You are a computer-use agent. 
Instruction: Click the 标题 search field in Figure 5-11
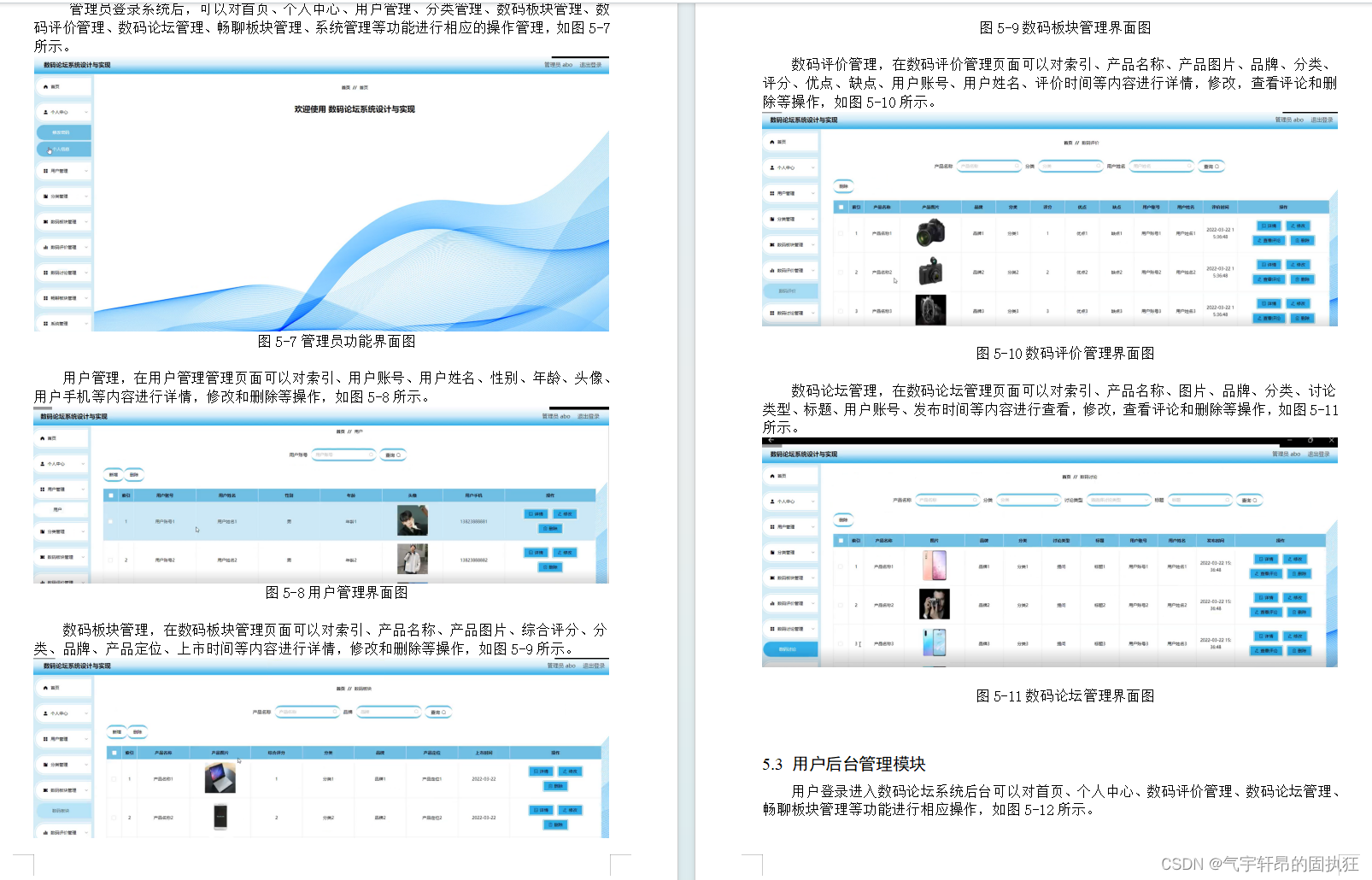point(1200,500)
